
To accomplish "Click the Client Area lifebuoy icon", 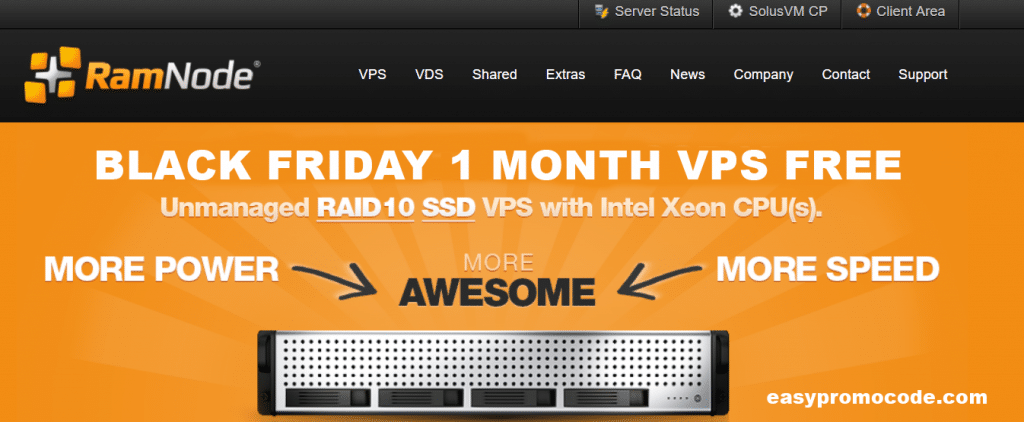I will [x=863, y=11].
